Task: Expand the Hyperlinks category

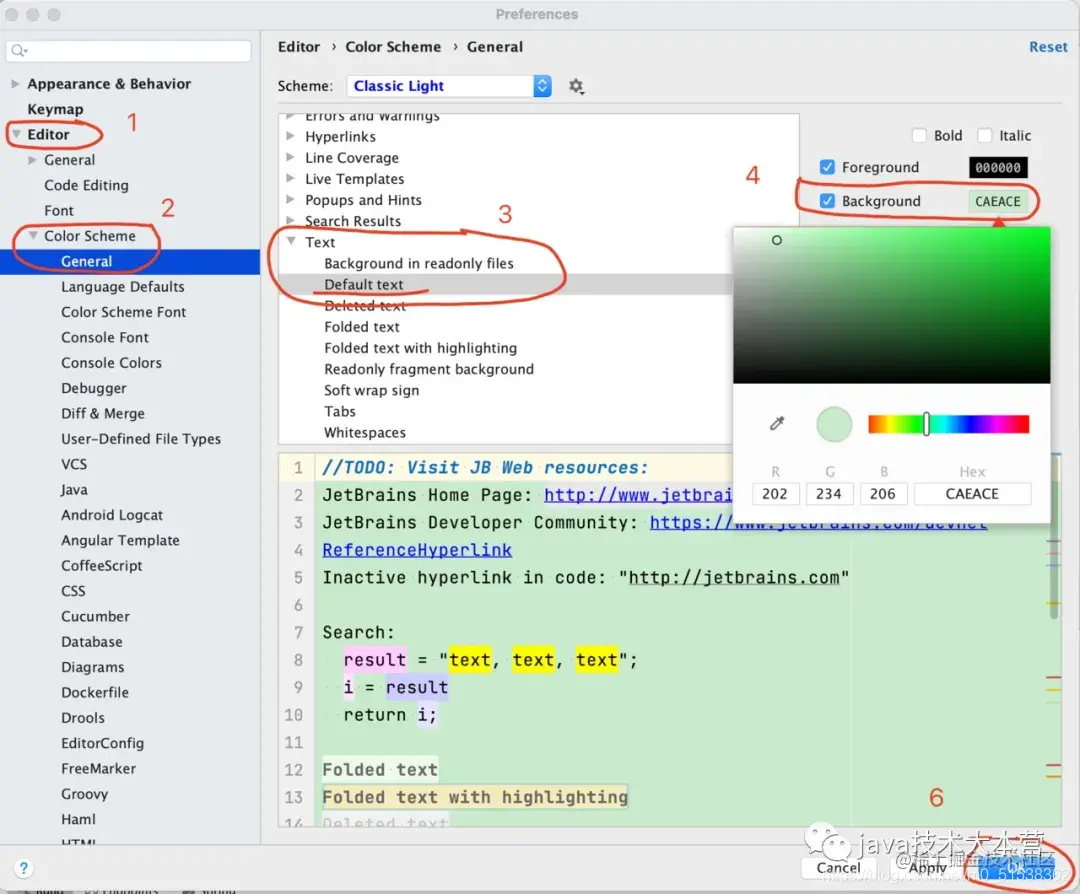Action: pyautogui.click(x=291, y=136)
